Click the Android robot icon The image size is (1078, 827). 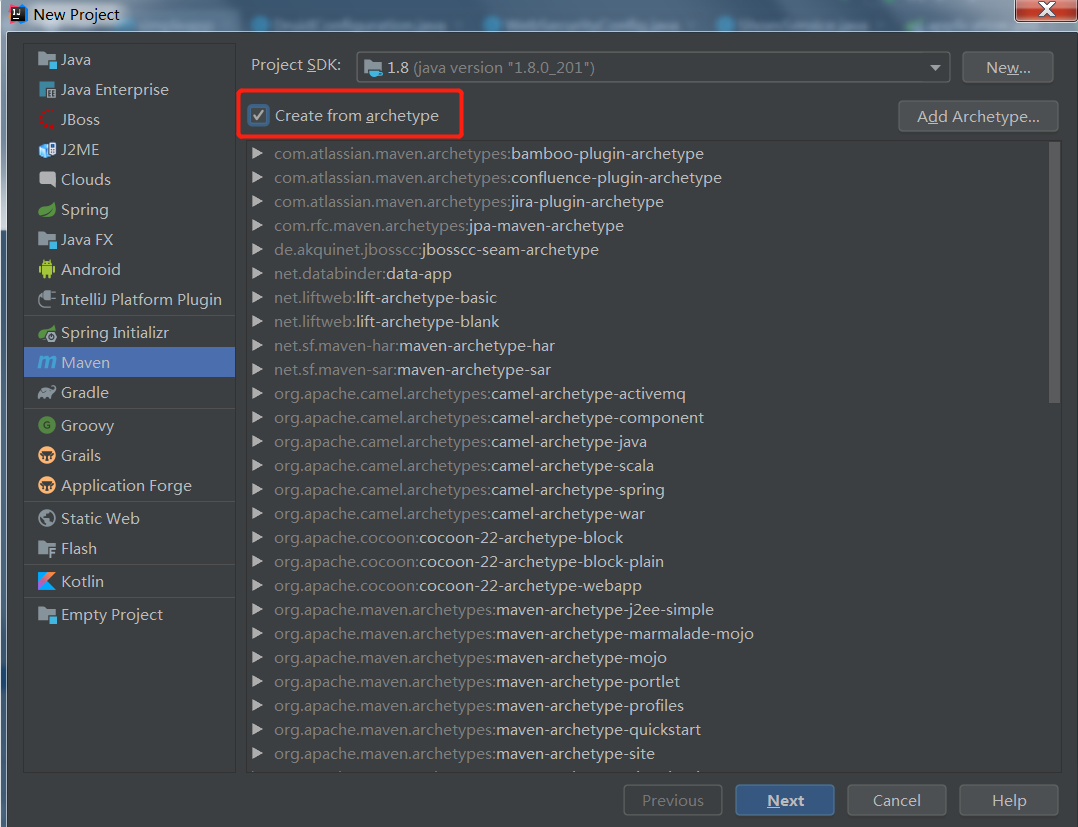coord(47,269)
